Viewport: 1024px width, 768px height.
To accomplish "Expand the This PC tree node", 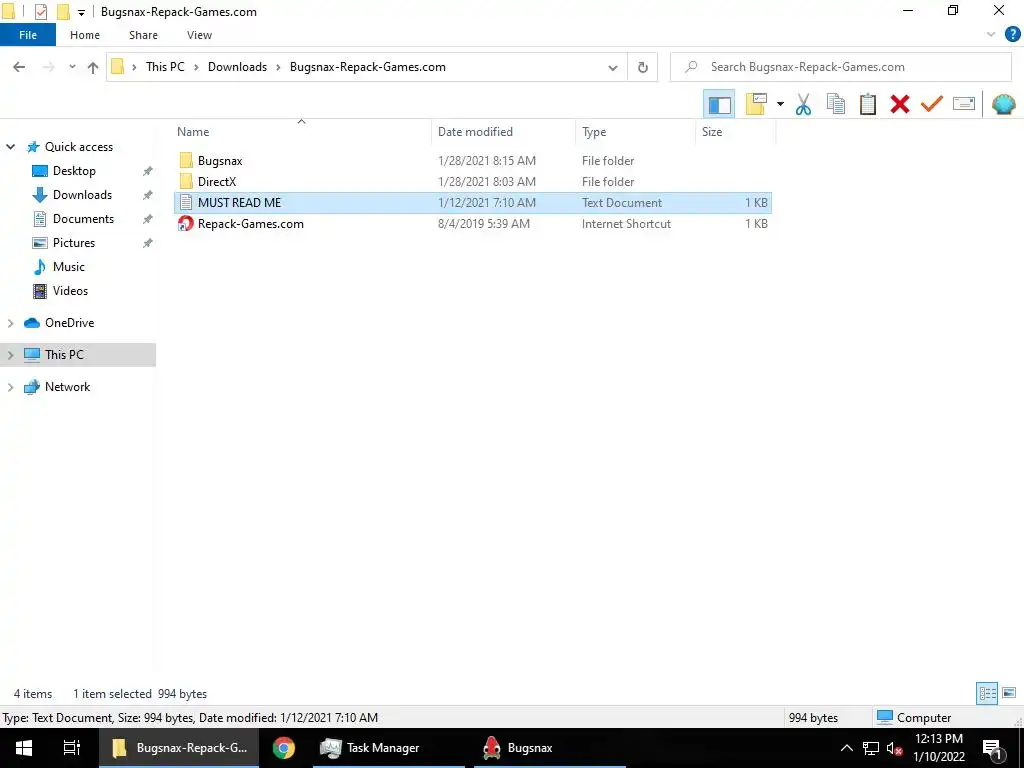I will click(x=10, y=355).
